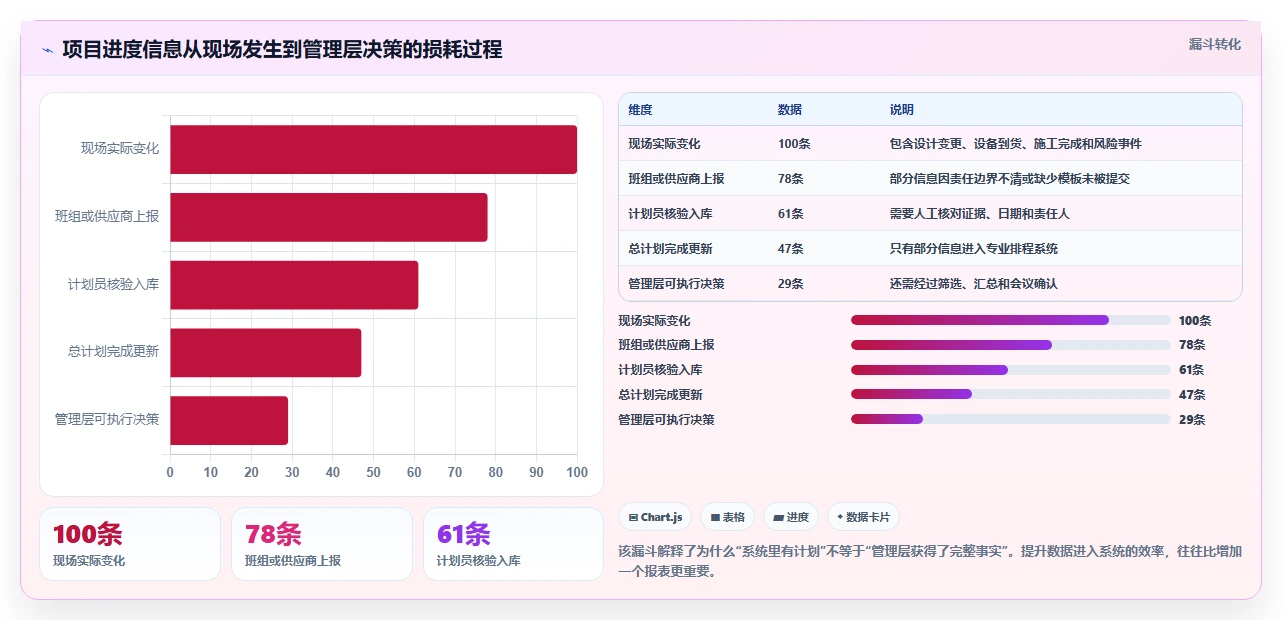Viewport: 1282px width, 620px height.
Task: Click the 管理层可执行决策 chart bar
Action: [229, 420]
